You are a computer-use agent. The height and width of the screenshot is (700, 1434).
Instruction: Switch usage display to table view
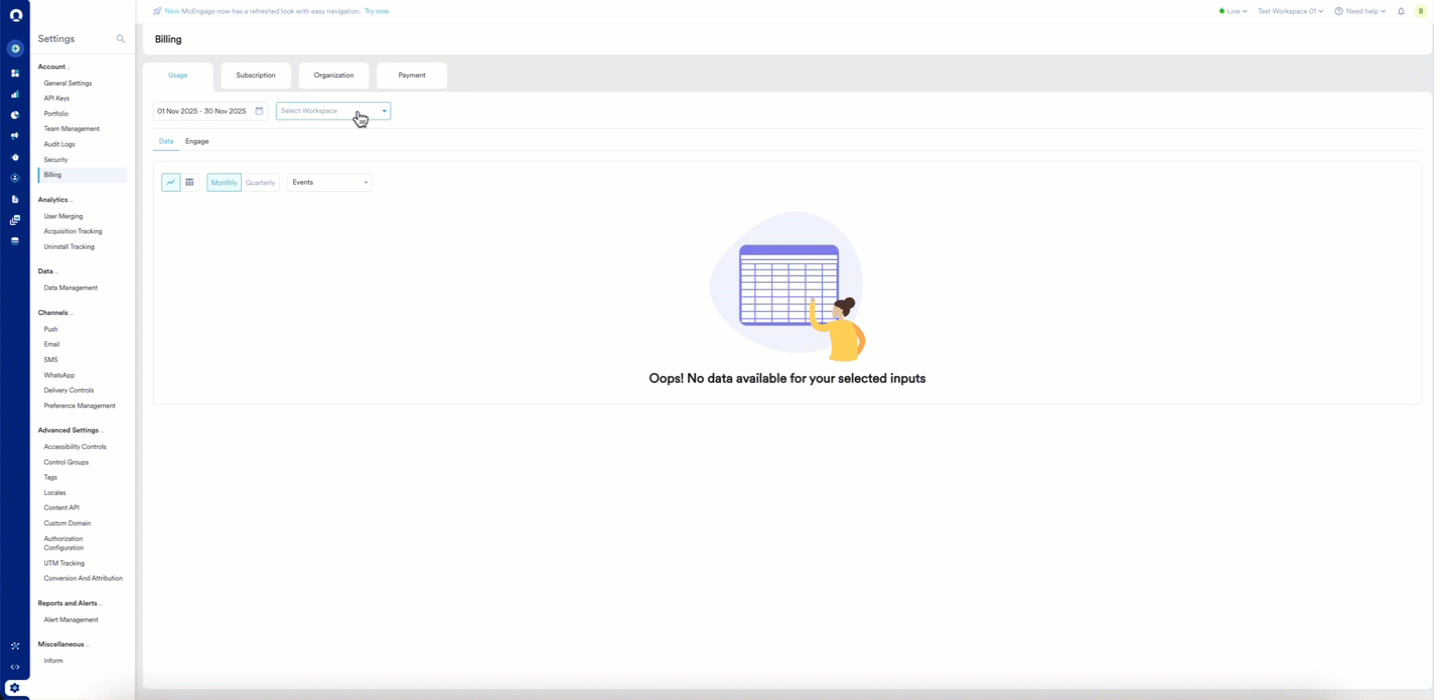point(189,182)
